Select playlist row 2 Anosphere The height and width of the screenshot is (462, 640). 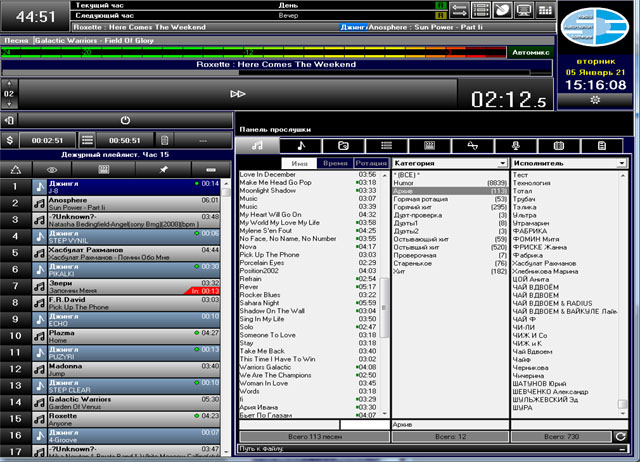pyautogui.click(x=126, y=204)
